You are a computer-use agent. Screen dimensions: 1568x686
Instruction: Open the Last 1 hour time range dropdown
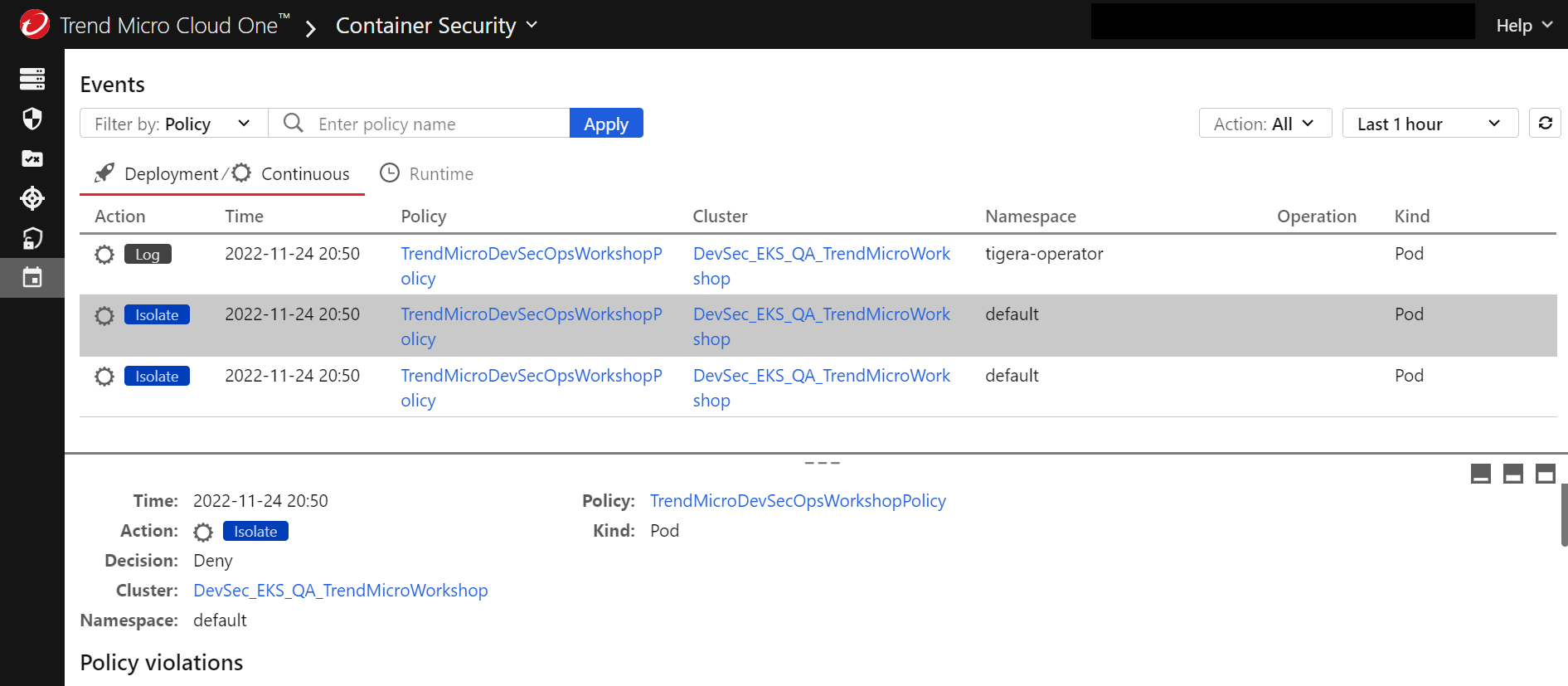click(1430, 123)
